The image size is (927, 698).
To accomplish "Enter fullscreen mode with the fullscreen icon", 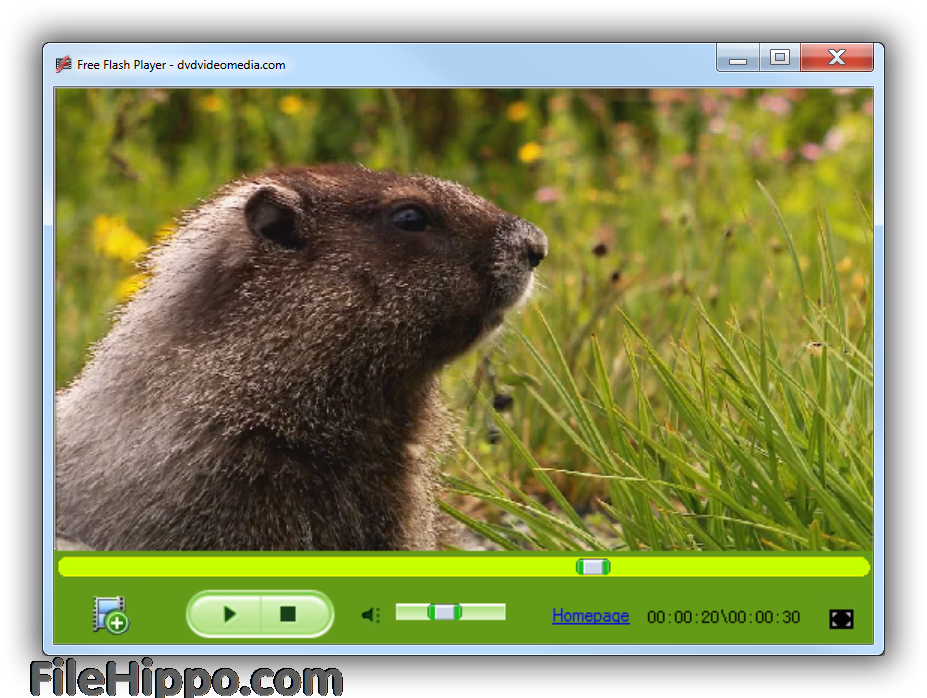I will point(841,619).
